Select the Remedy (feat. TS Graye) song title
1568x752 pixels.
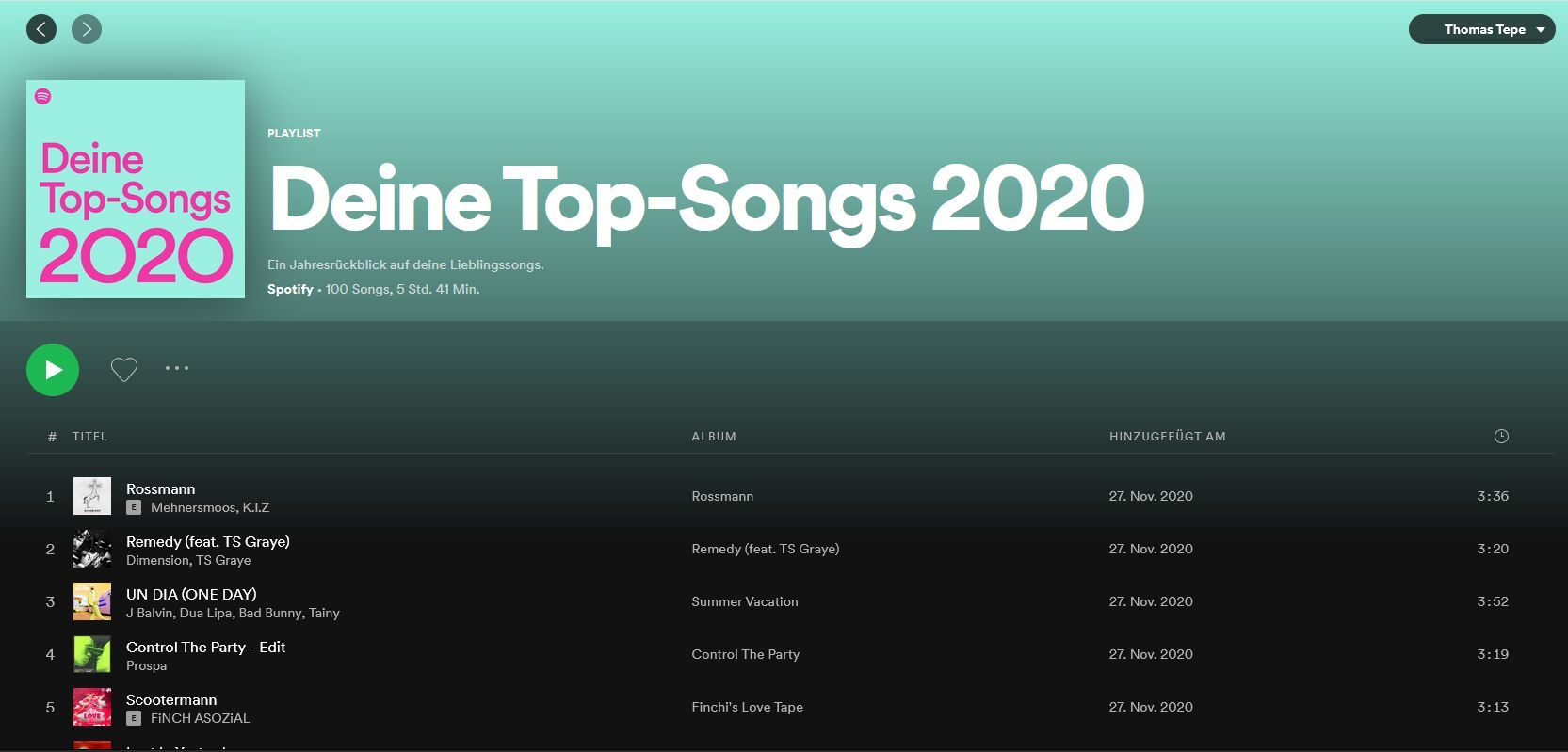pyautogui.click(x=208, y=541)
